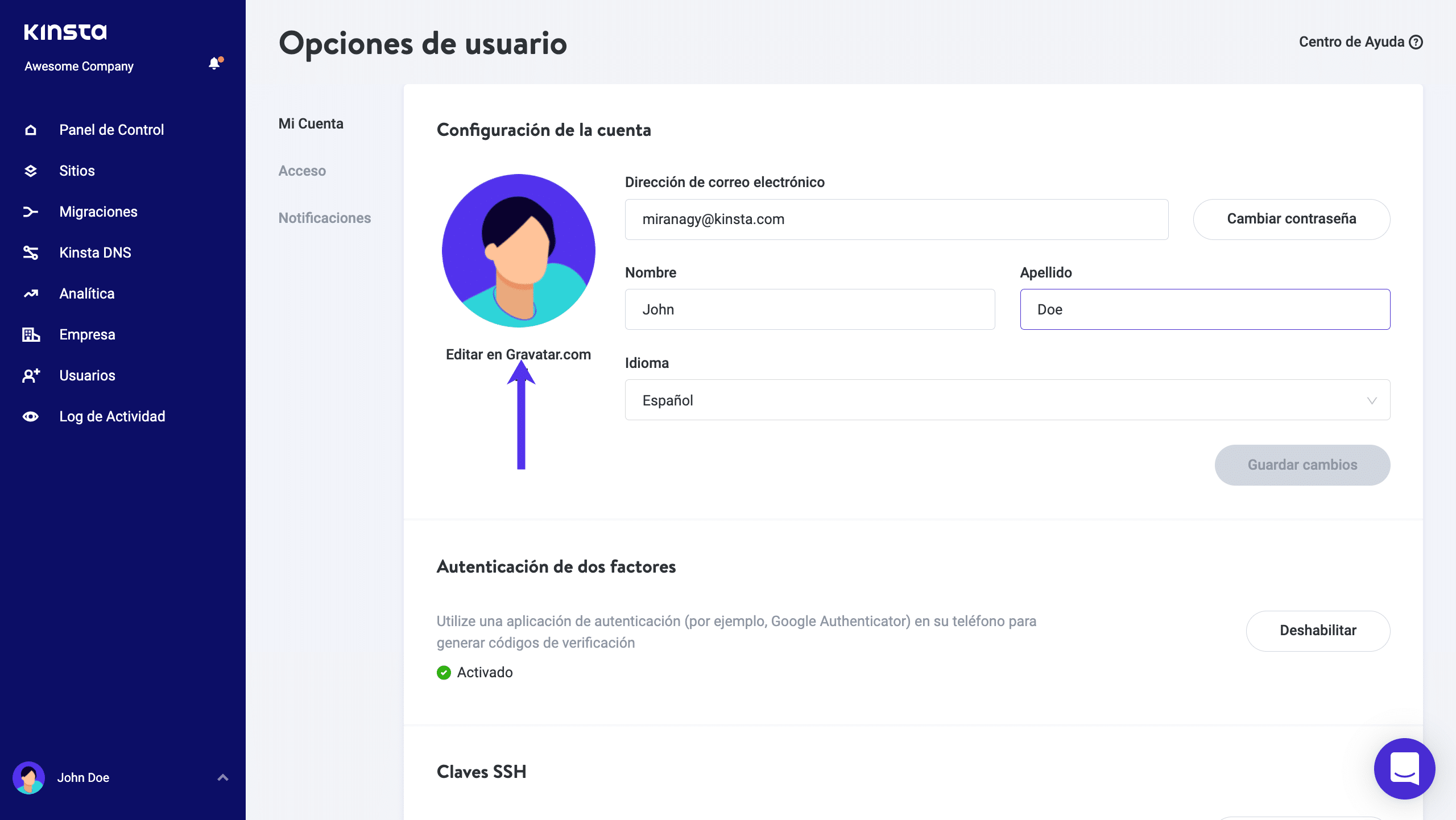This screenshot has height=820, width=1456.
Task: Switch to the Mi Cuenta tab
Action: 311,123
